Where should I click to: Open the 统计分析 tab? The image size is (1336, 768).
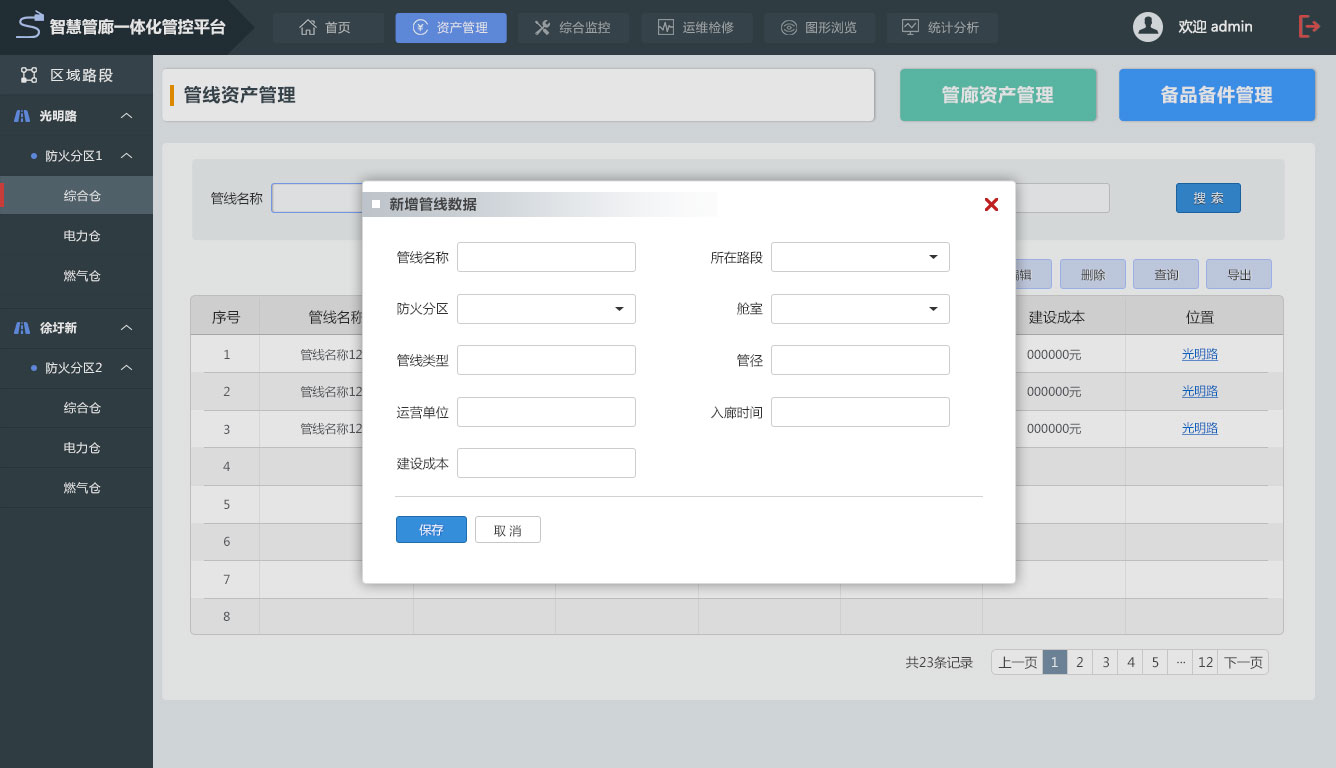(x=941, y=28)
